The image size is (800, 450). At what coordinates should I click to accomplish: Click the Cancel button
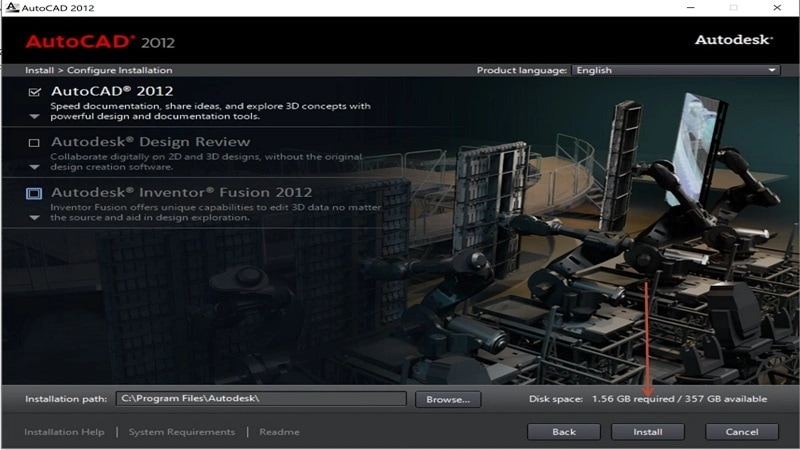[741, 432]
